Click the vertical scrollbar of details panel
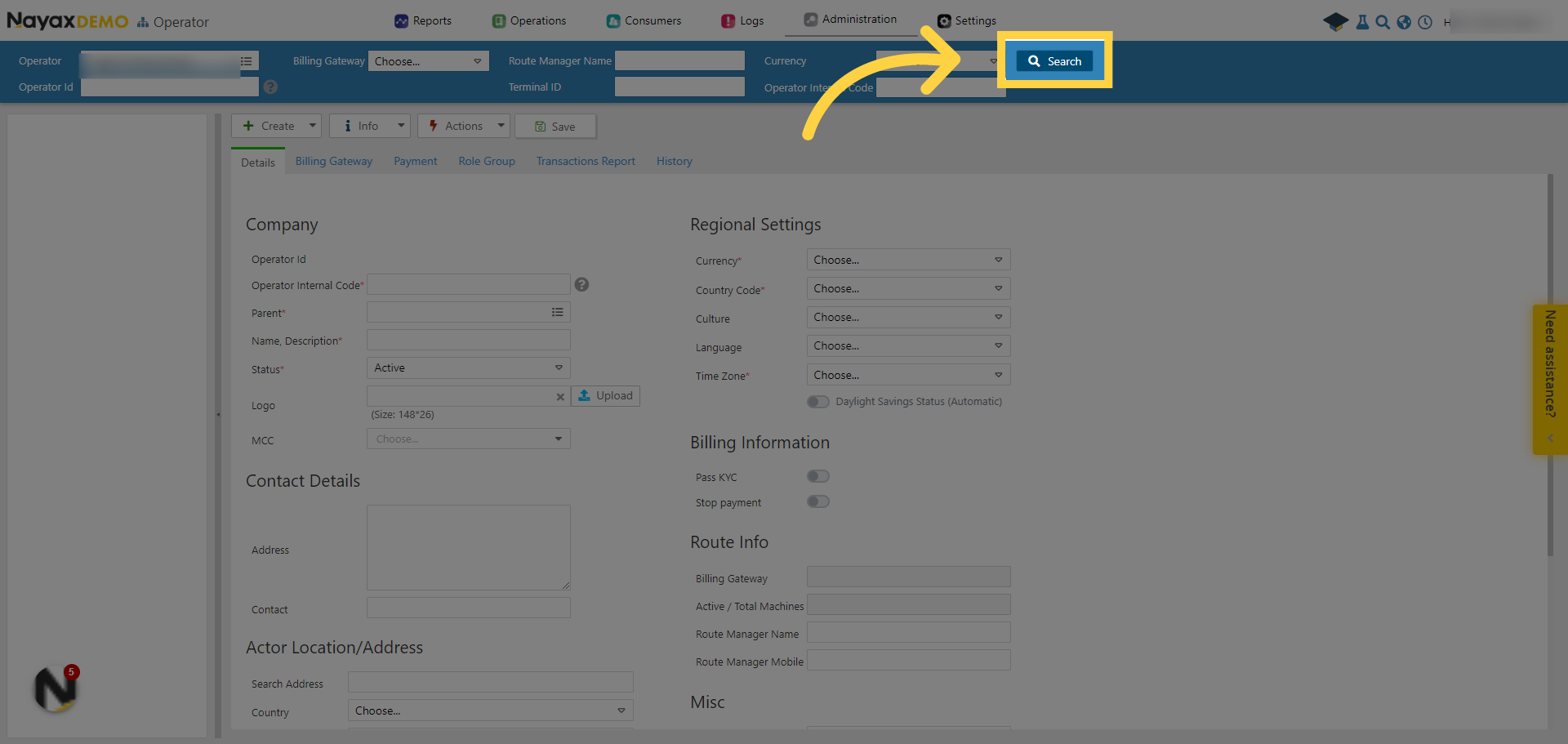The height and width of the screenshot is (744, 1568). tap(1550, 365)
